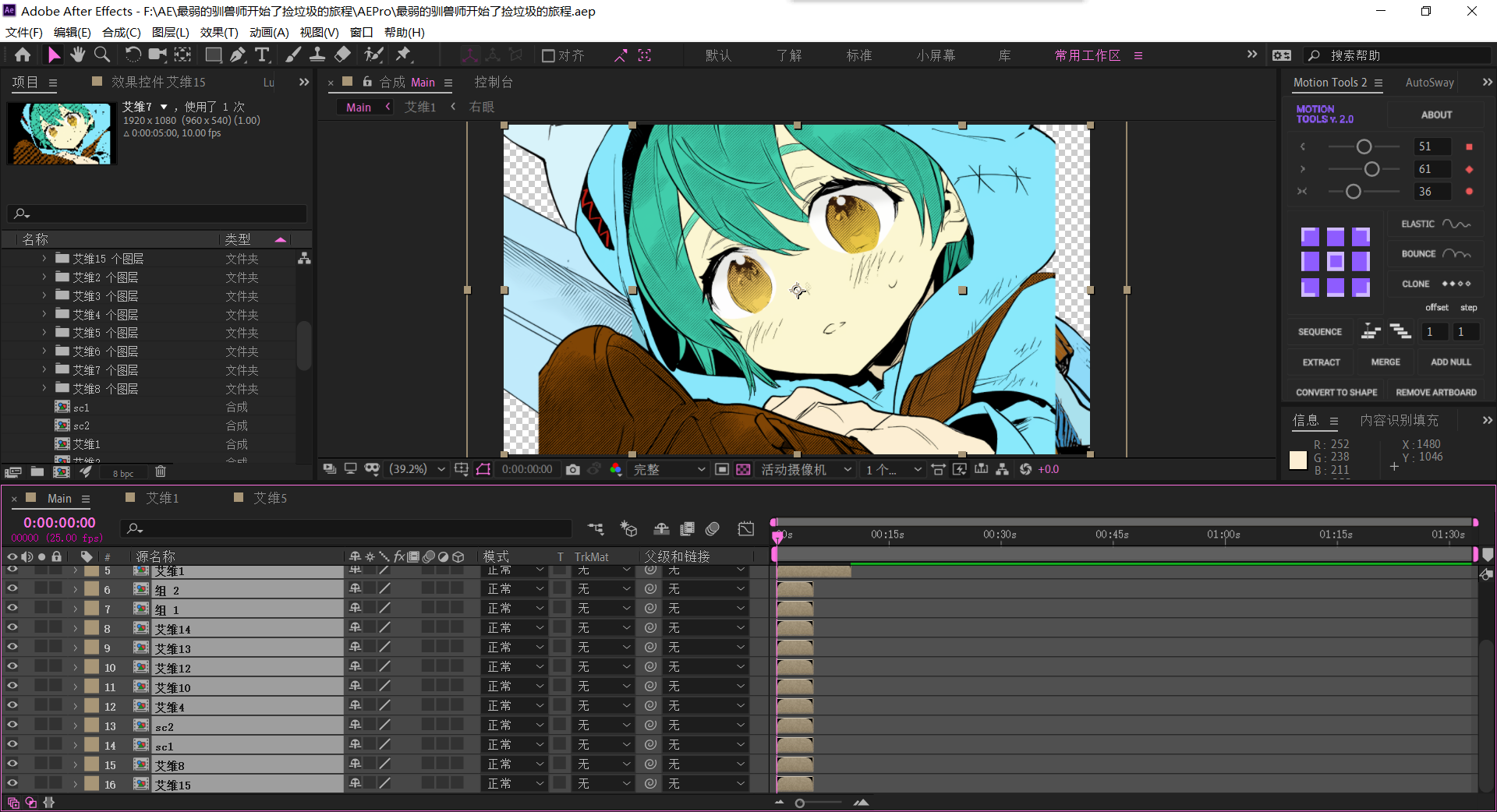
Task: Expand the 艾维3 个图层 folder
Action: (44, 295)
